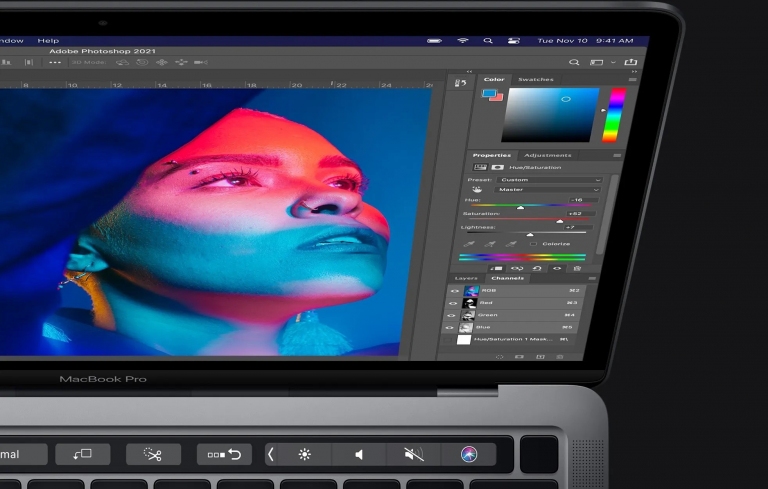Delete adjustment using Properties trash icon
Image resolution: width=768 pixels, height=489 pixels.
(x=577, y=269)
